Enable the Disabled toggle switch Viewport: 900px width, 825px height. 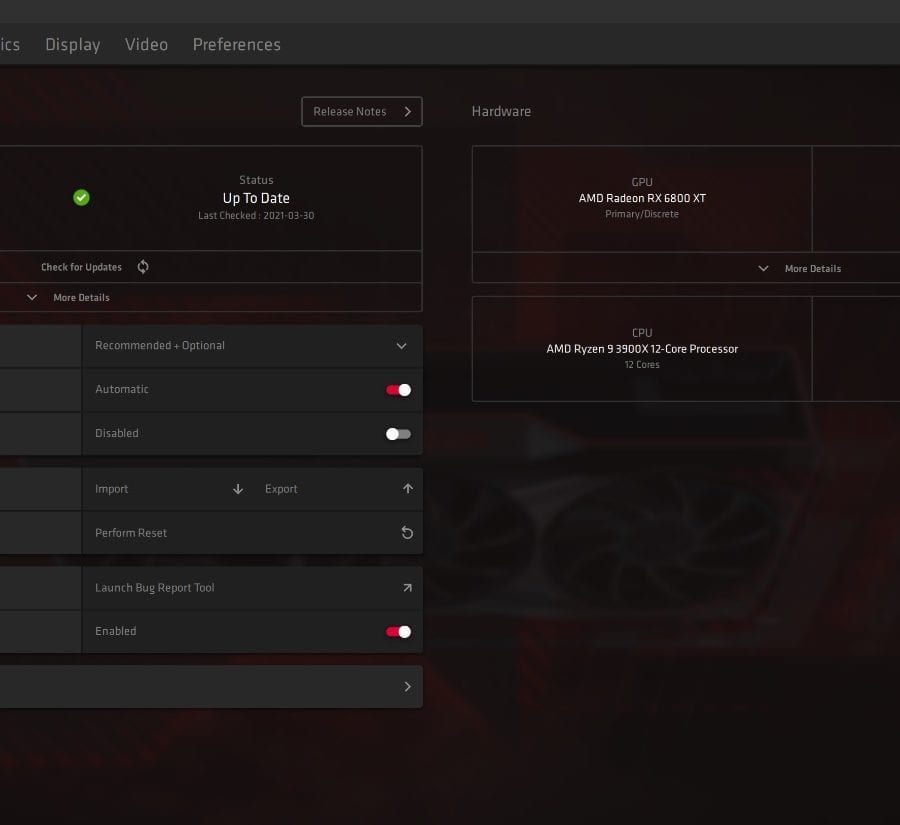click(398, 434)
